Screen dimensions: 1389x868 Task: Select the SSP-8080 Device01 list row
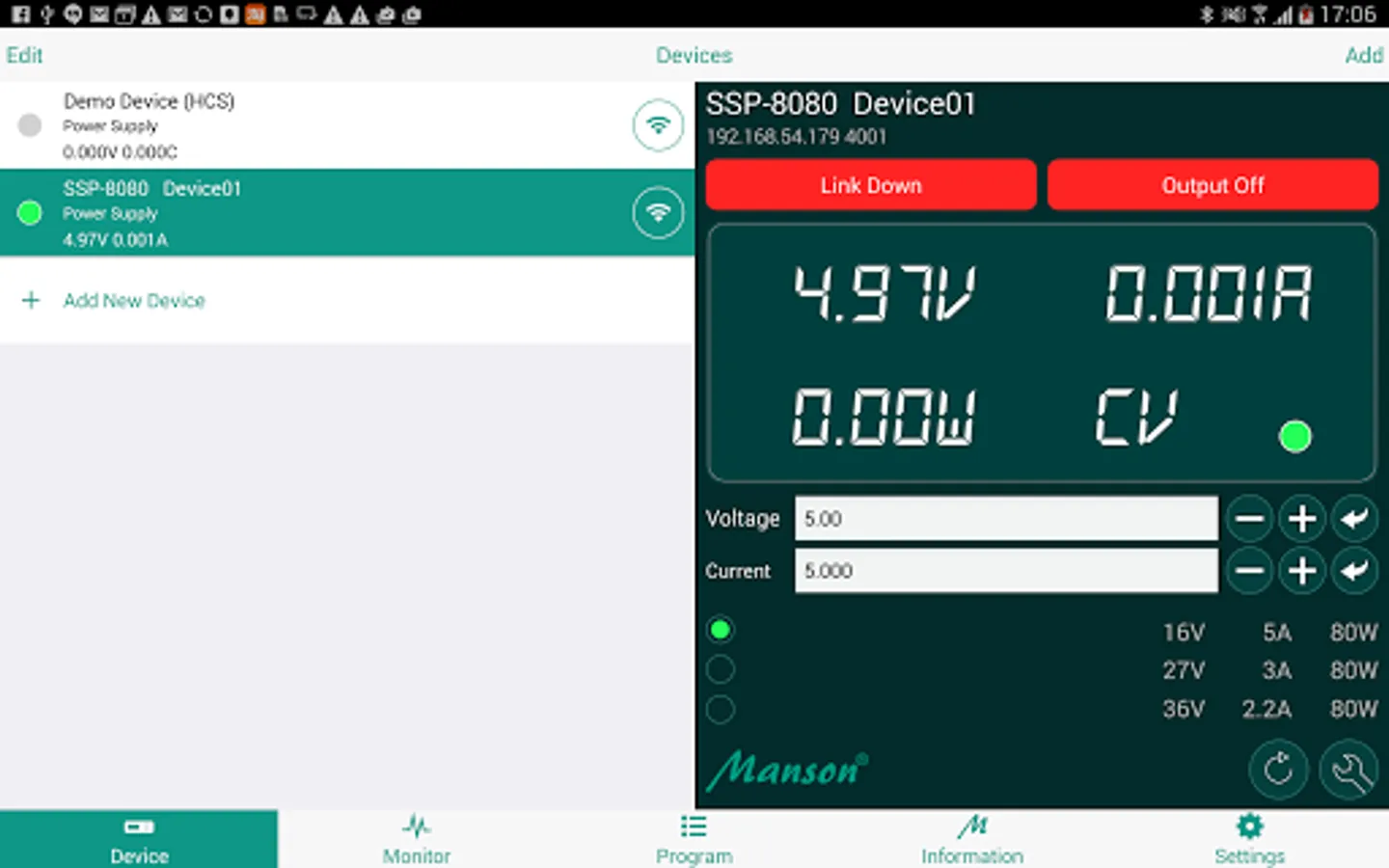click(347, 212)
